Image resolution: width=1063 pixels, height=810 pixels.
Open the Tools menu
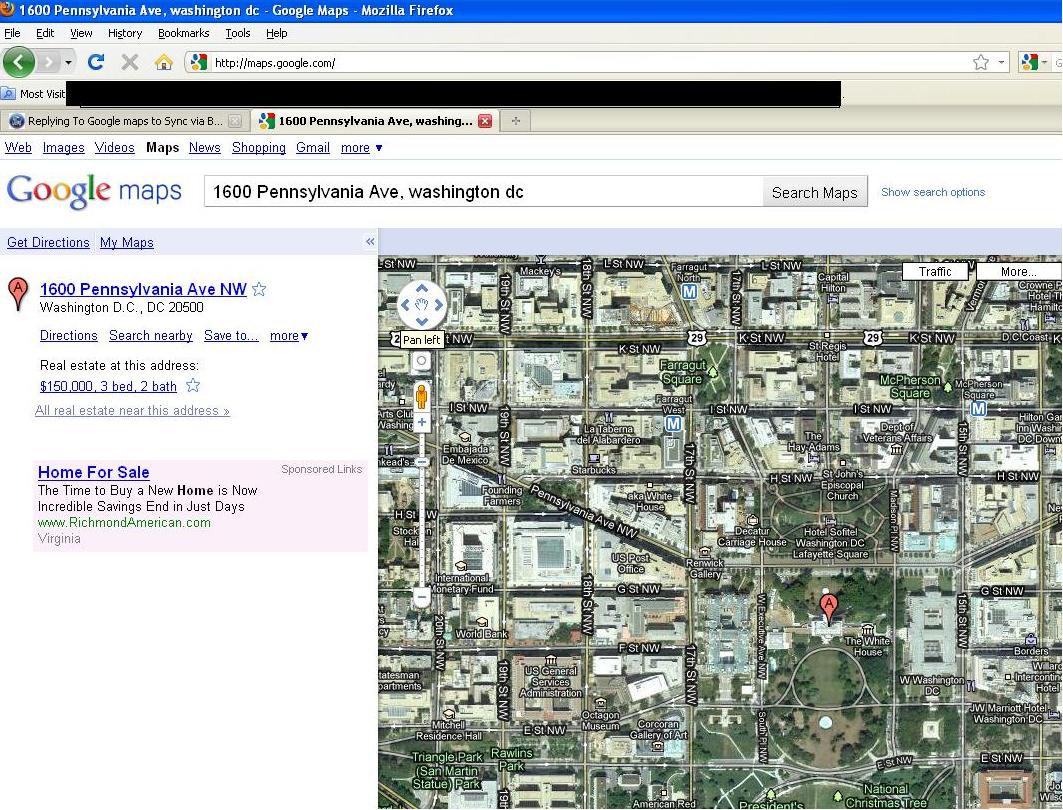coord(237,33)
